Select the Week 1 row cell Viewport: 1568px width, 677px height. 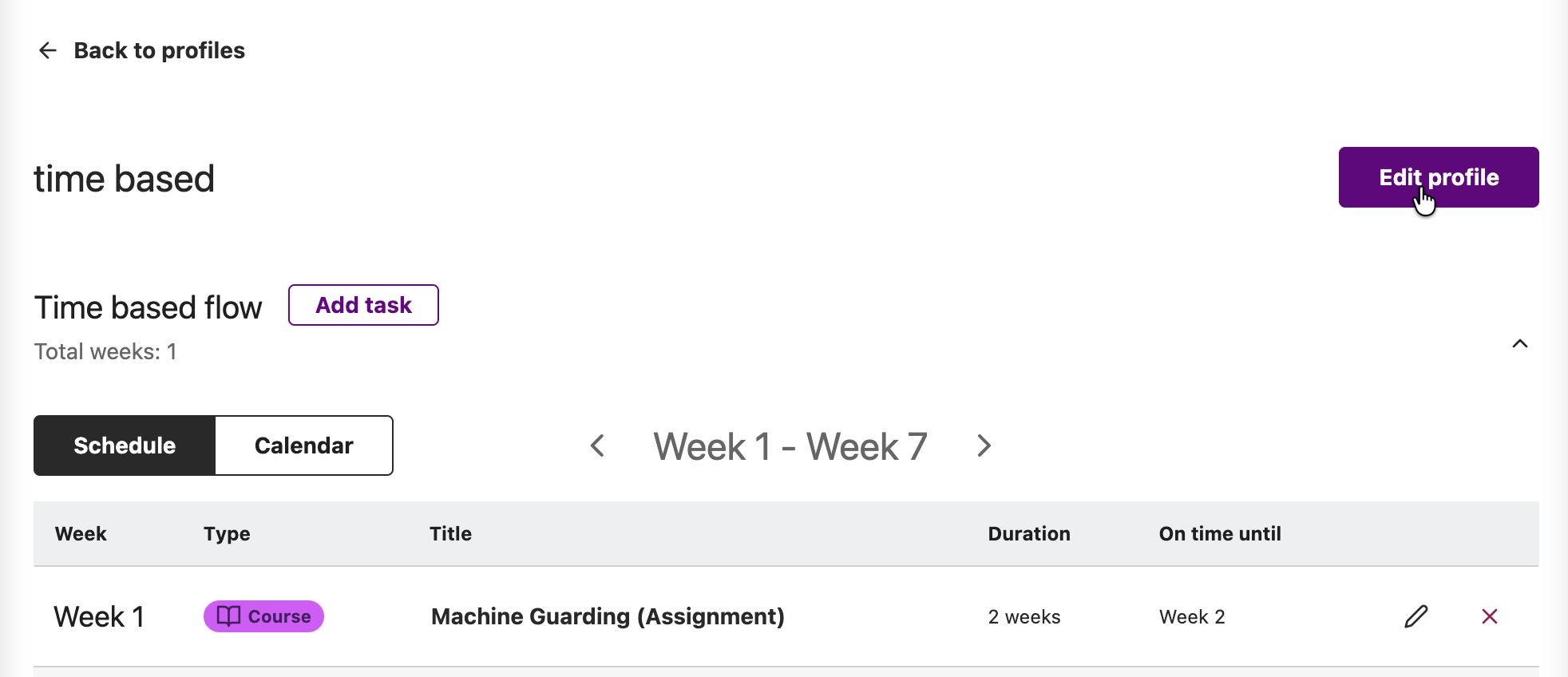point(99,616)
